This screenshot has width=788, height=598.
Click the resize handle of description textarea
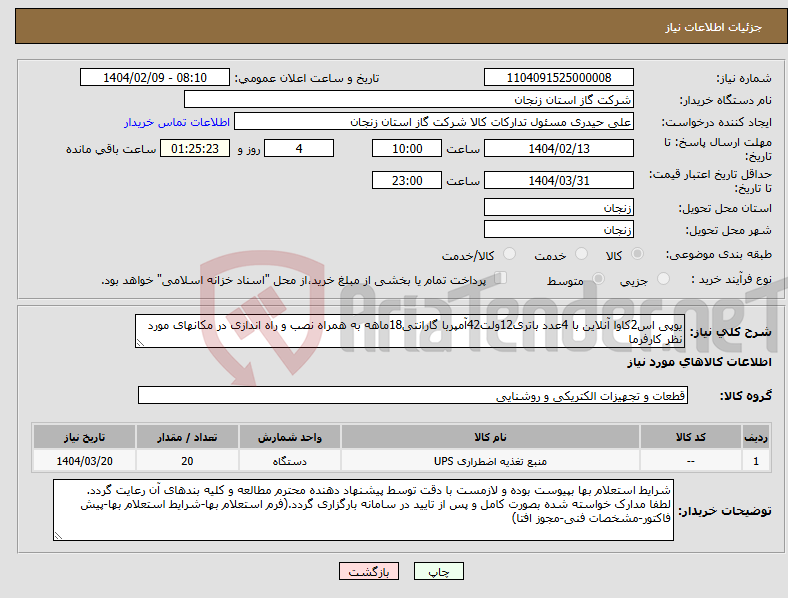coord(140,343)
